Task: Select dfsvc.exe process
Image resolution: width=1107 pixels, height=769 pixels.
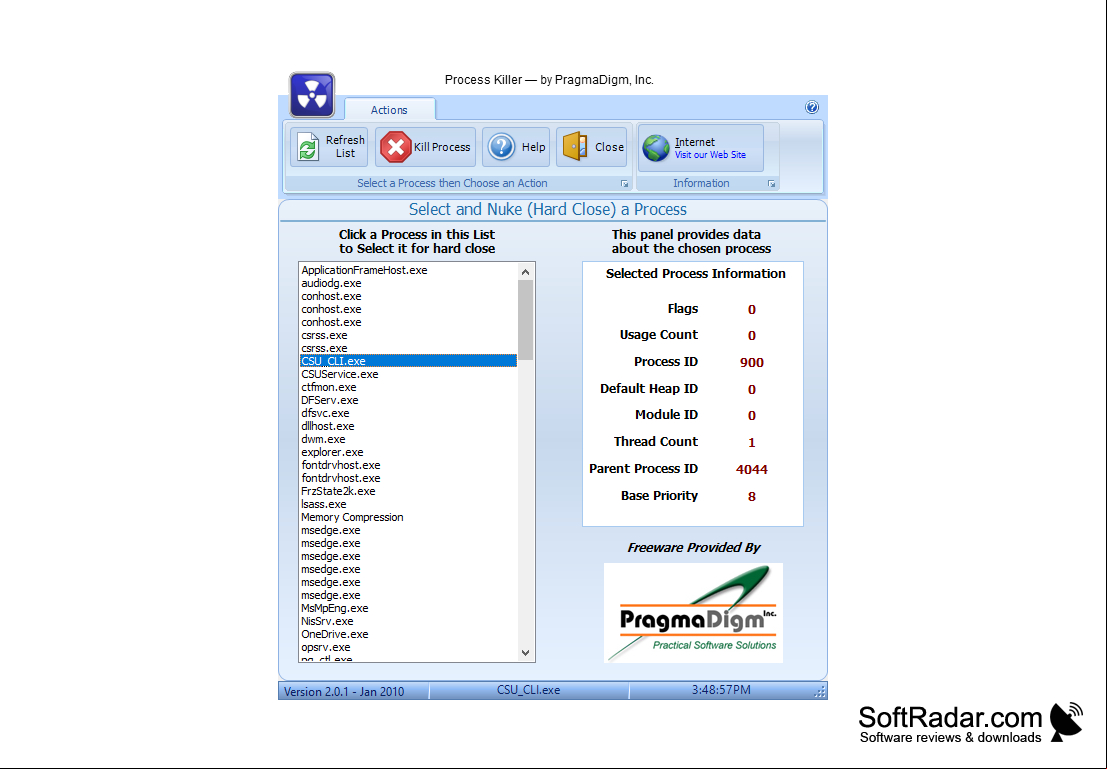Action: tap(408, 413)
